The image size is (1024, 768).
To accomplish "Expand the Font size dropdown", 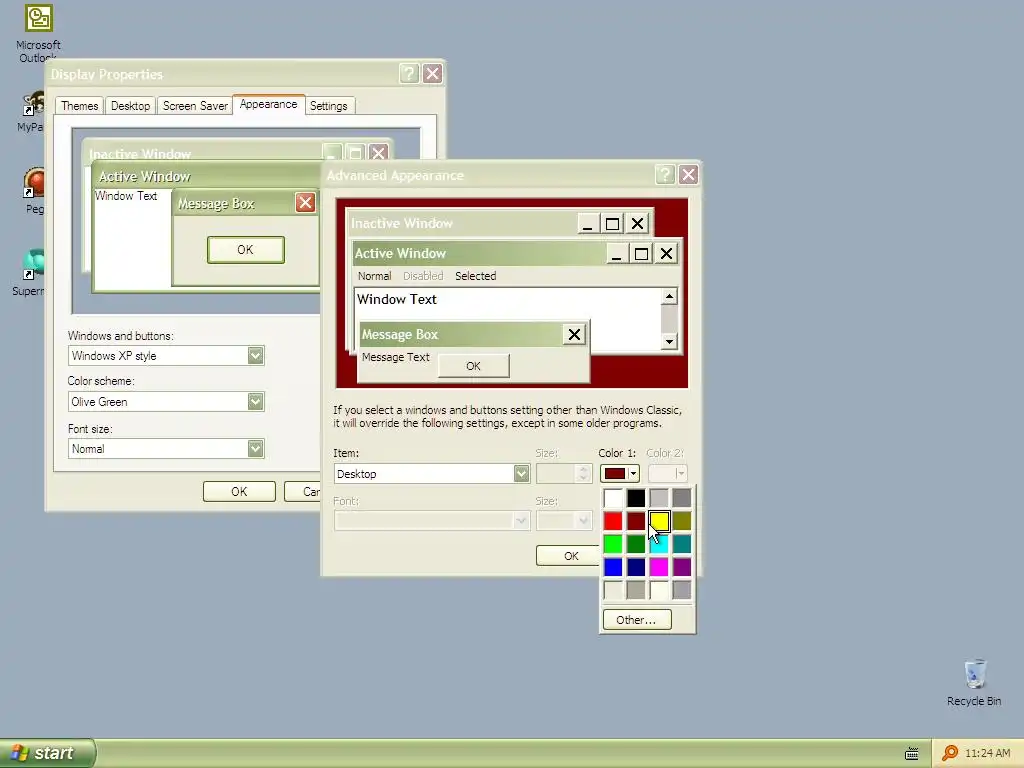I will [255, 449].
